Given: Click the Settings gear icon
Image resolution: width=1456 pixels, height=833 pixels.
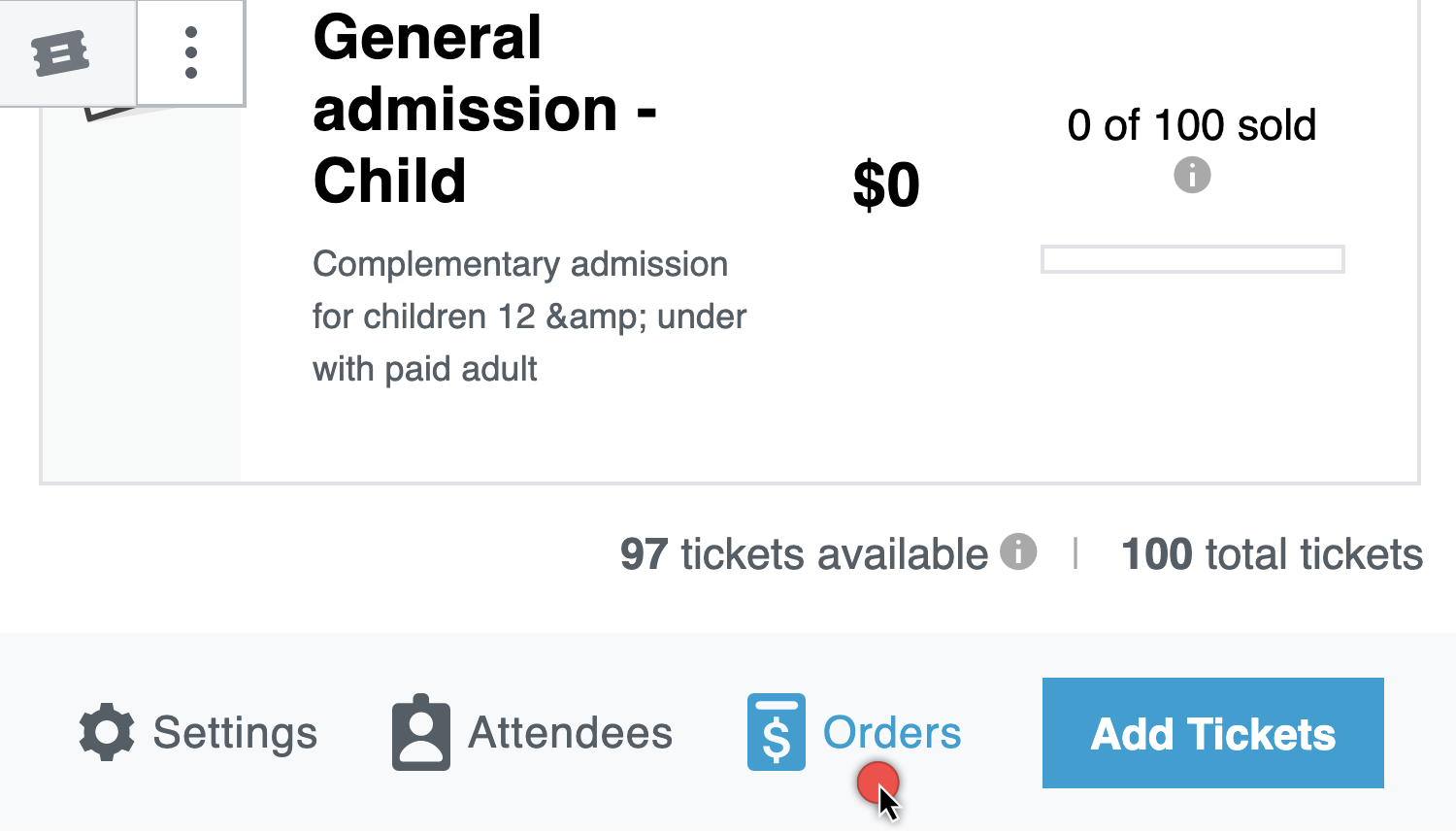Looking at the screenshot, I should point(107,732).
